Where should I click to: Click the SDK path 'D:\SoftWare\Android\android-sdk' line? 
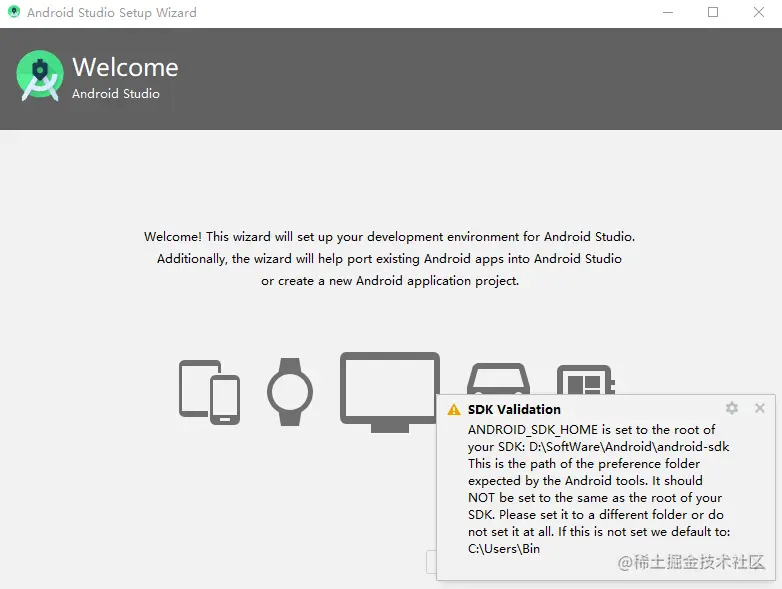coord(598,446)
